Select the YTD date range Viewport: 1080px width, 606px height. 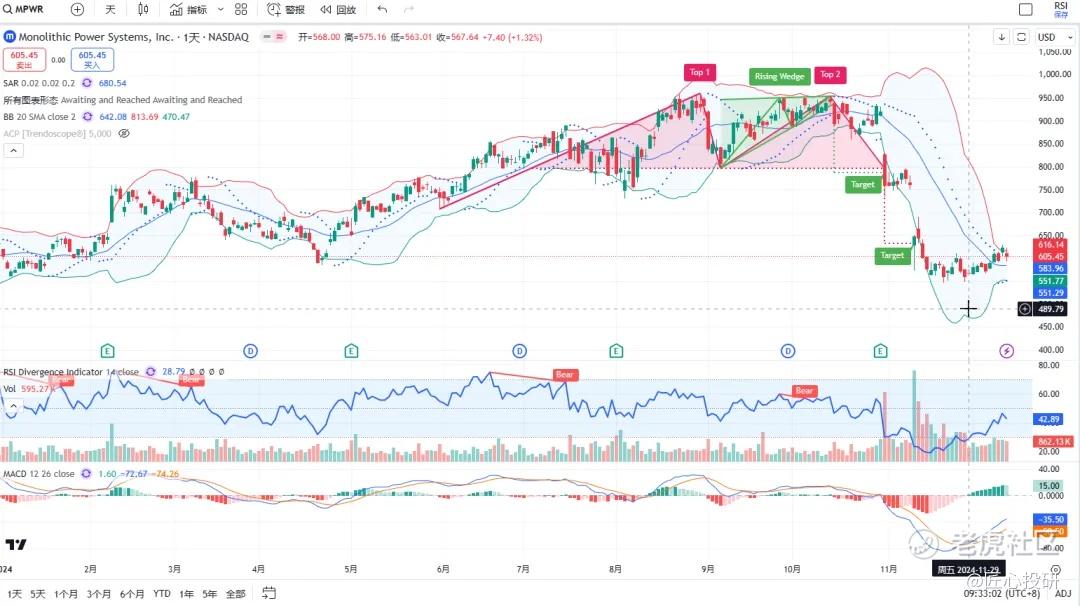point(162,594)
